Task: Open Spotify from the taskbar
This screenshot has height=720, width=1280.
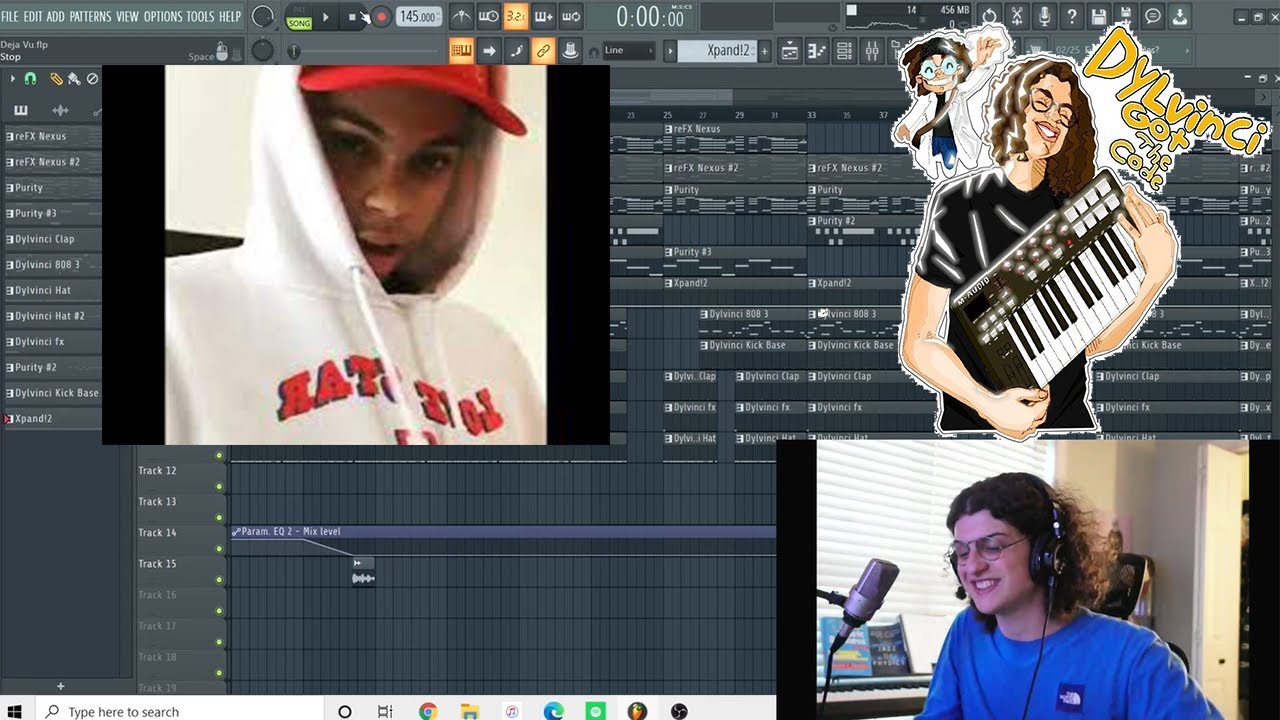Action: [x=595, y=711]
